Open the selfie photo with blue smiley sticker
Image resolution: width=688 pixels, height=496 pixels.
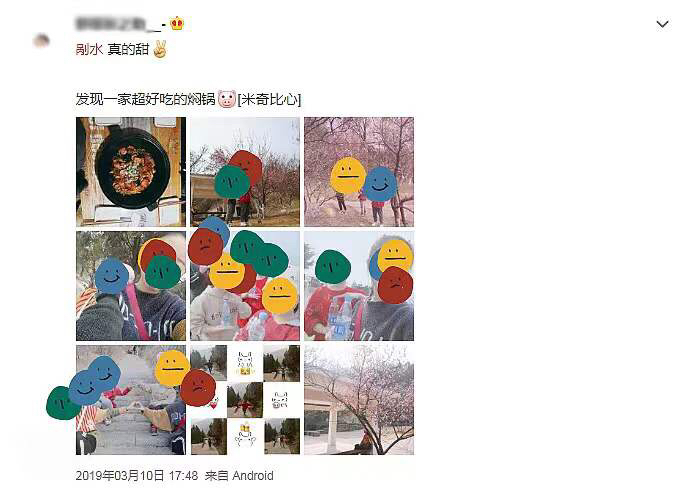click(131, 286)
